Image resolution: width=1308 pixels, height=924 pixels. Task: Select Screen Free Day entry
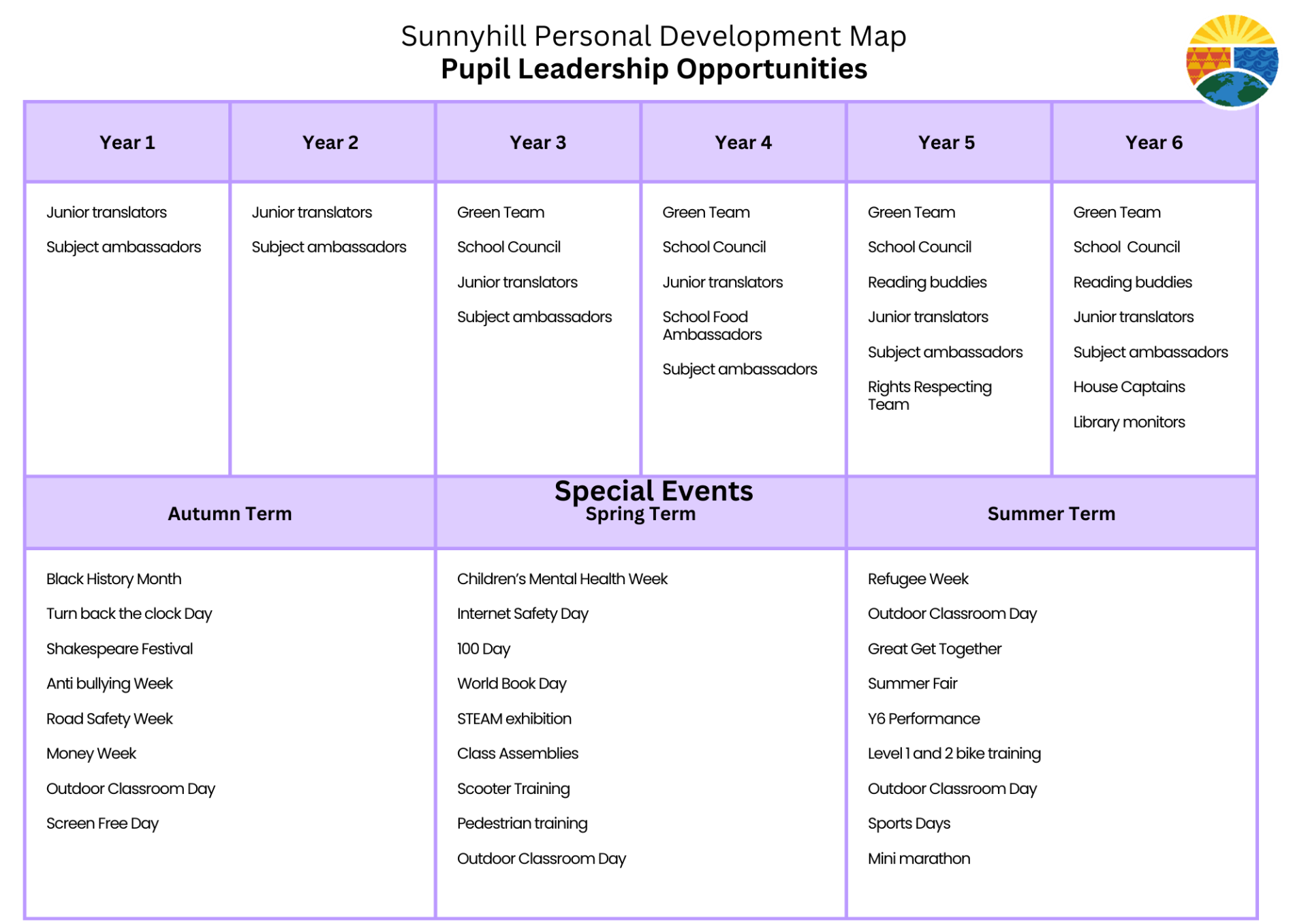102,823
